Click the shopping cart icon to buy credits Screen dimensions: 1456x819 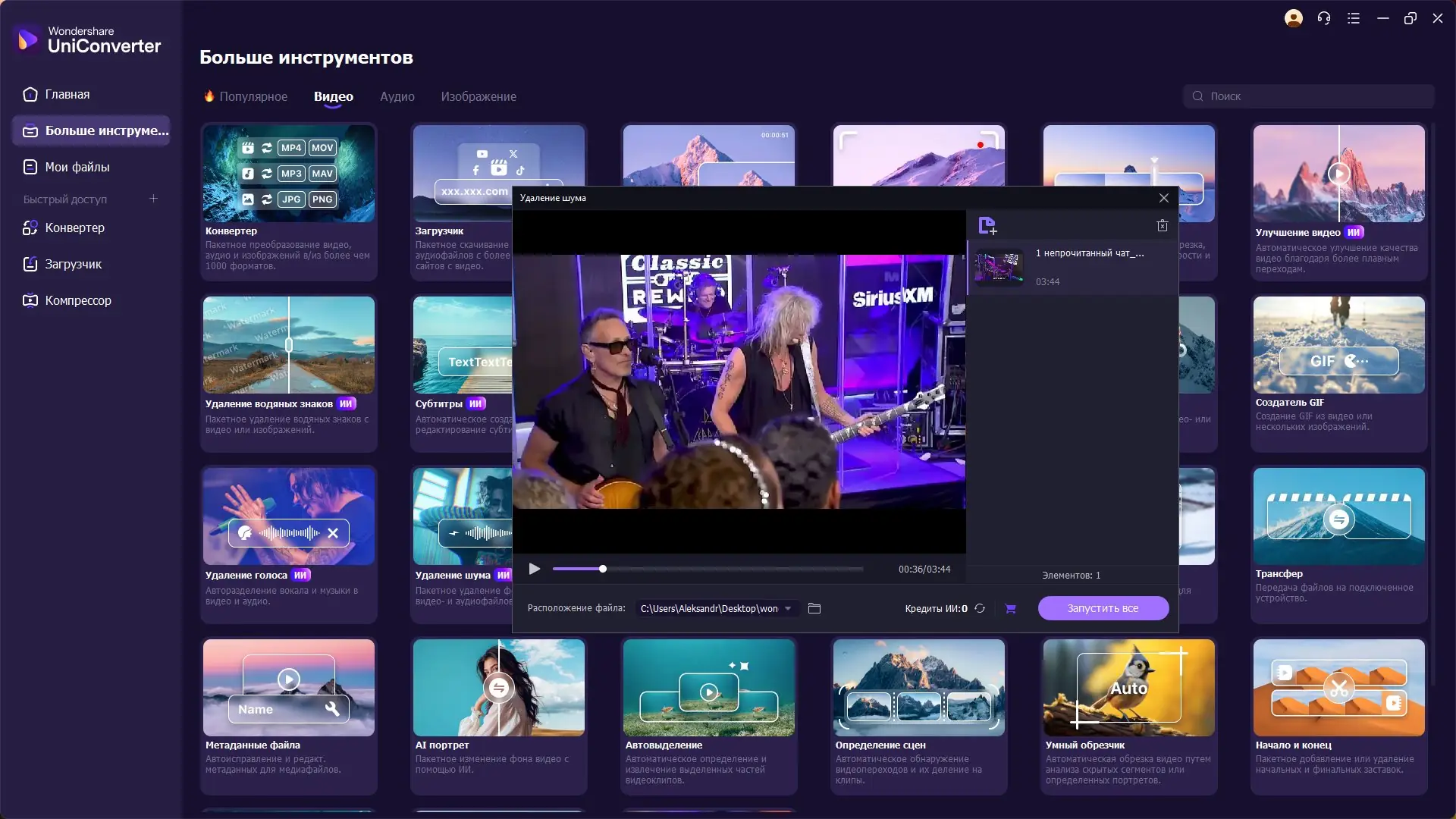1010,608
